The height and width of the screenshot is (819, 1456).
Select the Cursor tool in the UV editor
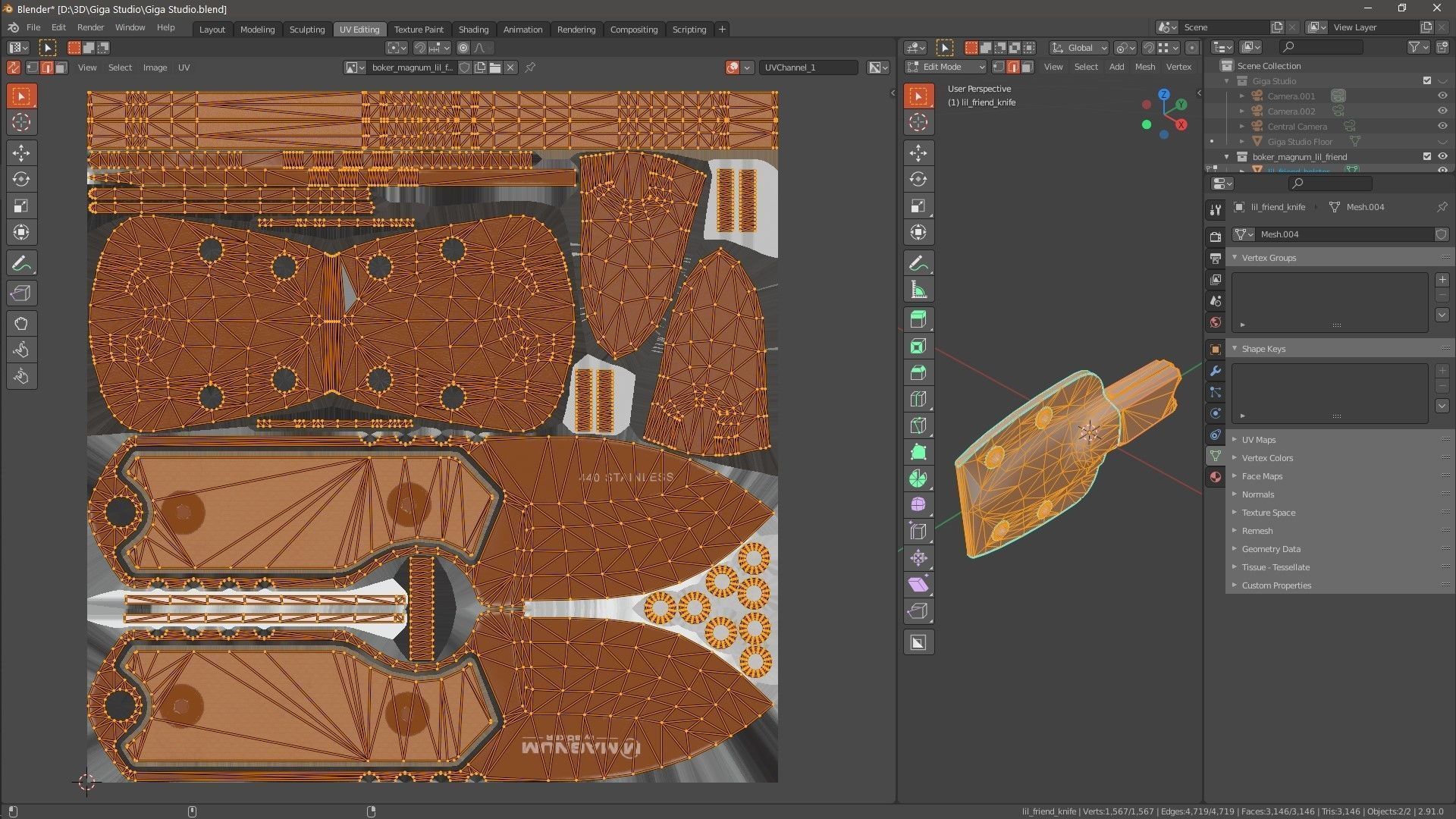coord(21,122)
